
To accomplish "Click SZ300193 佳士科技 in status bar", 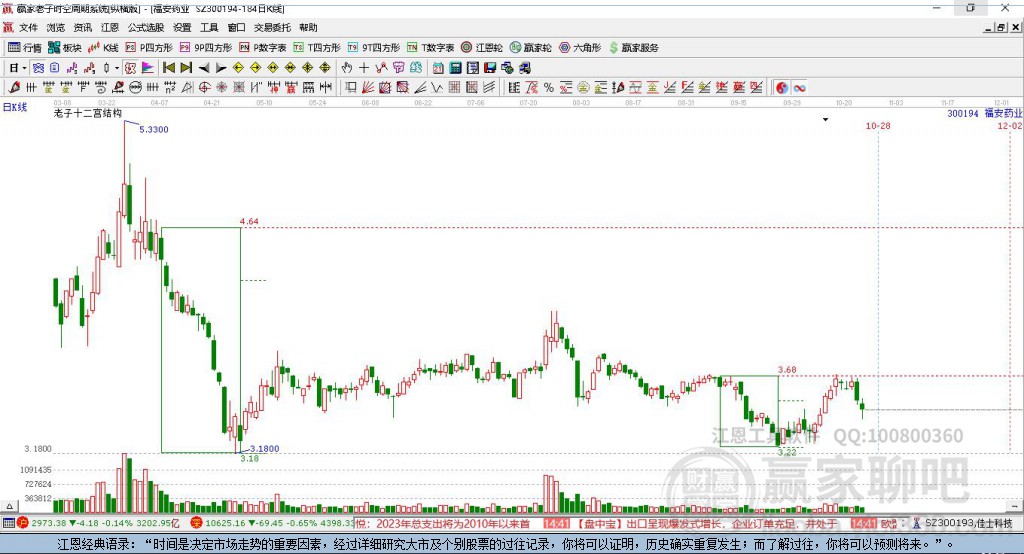I will click(x=969, y=523).
